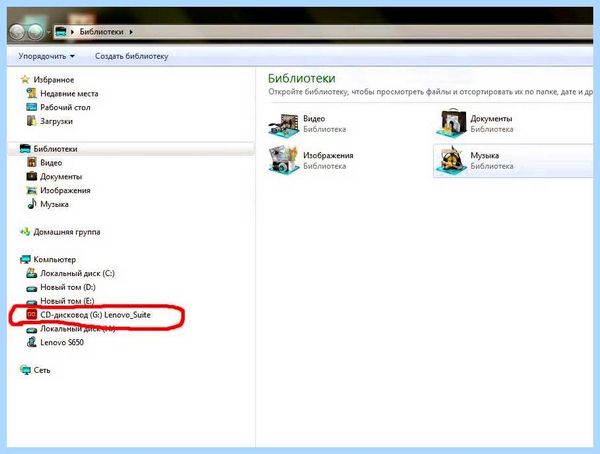Open Загрузки in sidebar
Screen dimensions: 600x454
pos(56,121)
